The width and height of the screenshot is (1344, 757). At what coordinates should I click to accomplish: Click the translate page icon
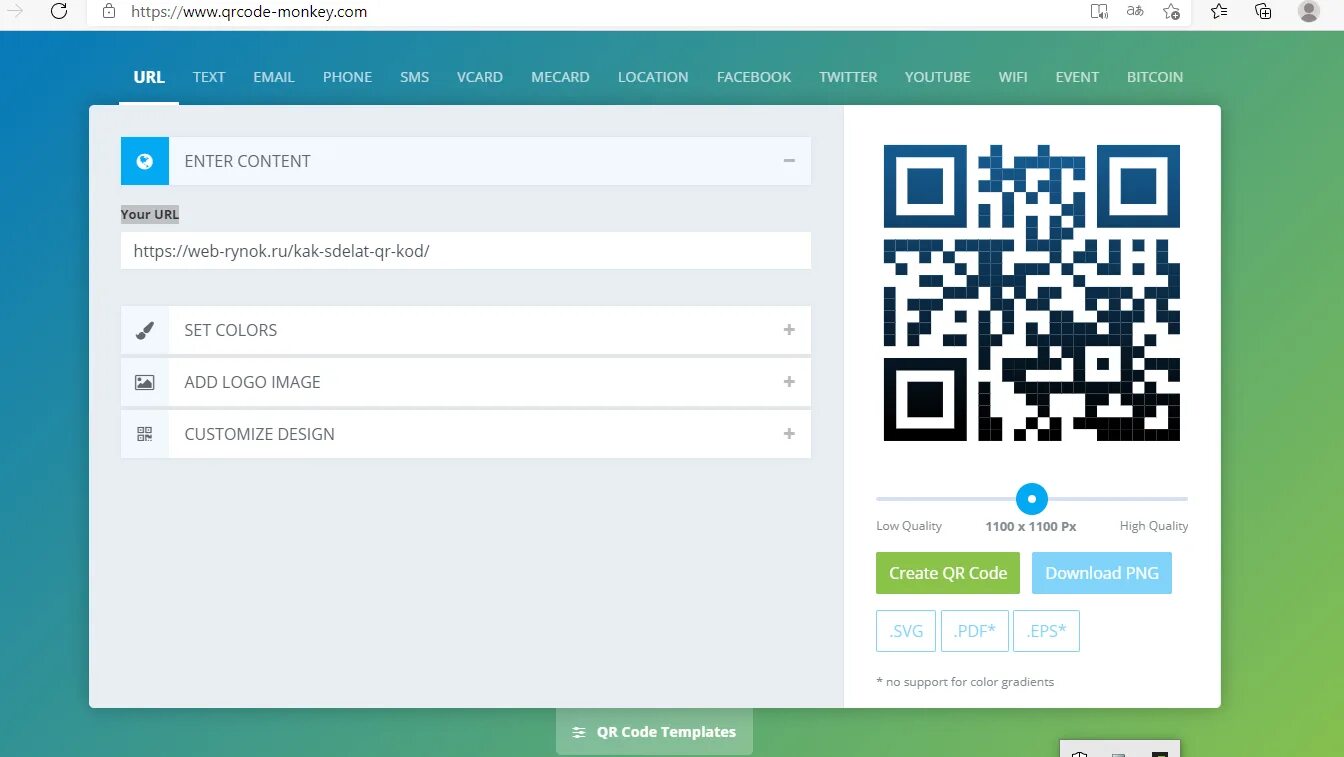click(x=1135, y=11)
